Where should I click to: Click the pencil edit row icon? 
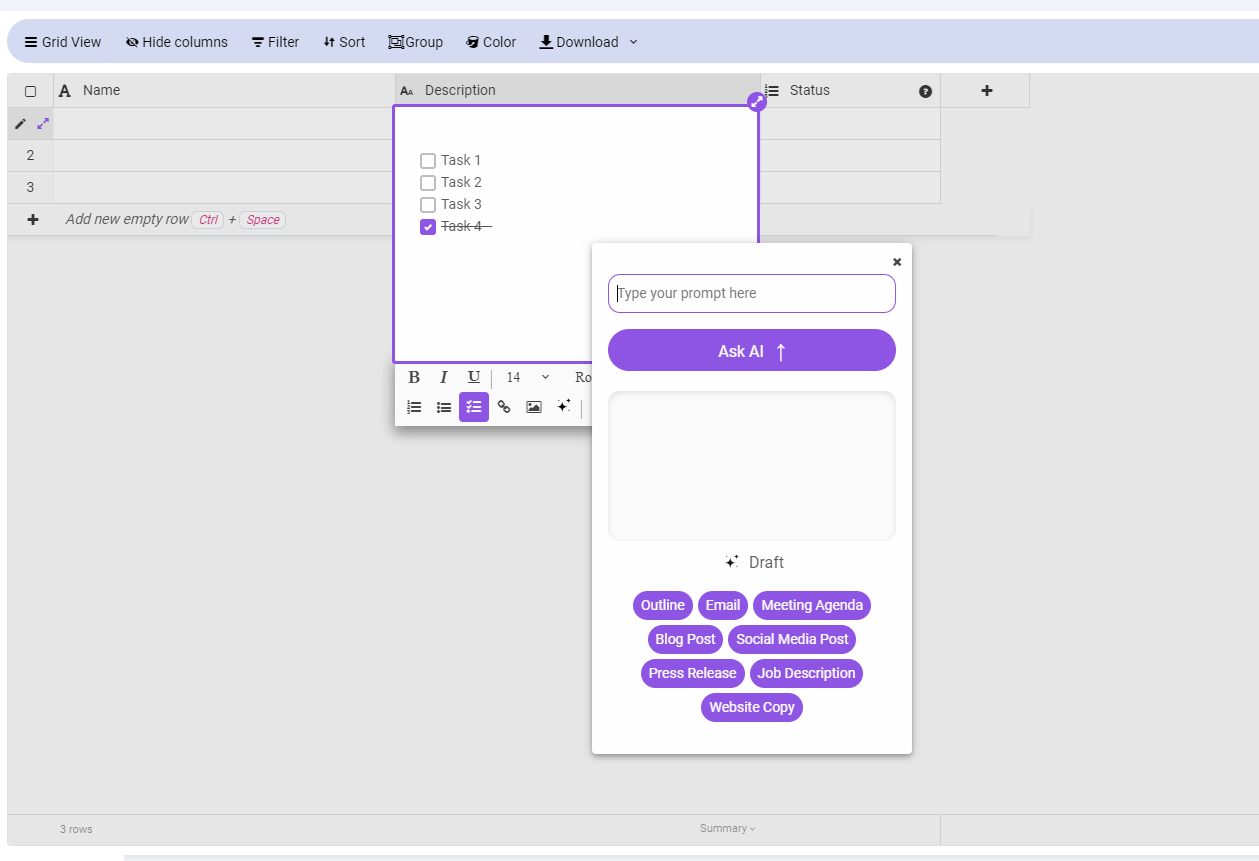click(20, 123)
